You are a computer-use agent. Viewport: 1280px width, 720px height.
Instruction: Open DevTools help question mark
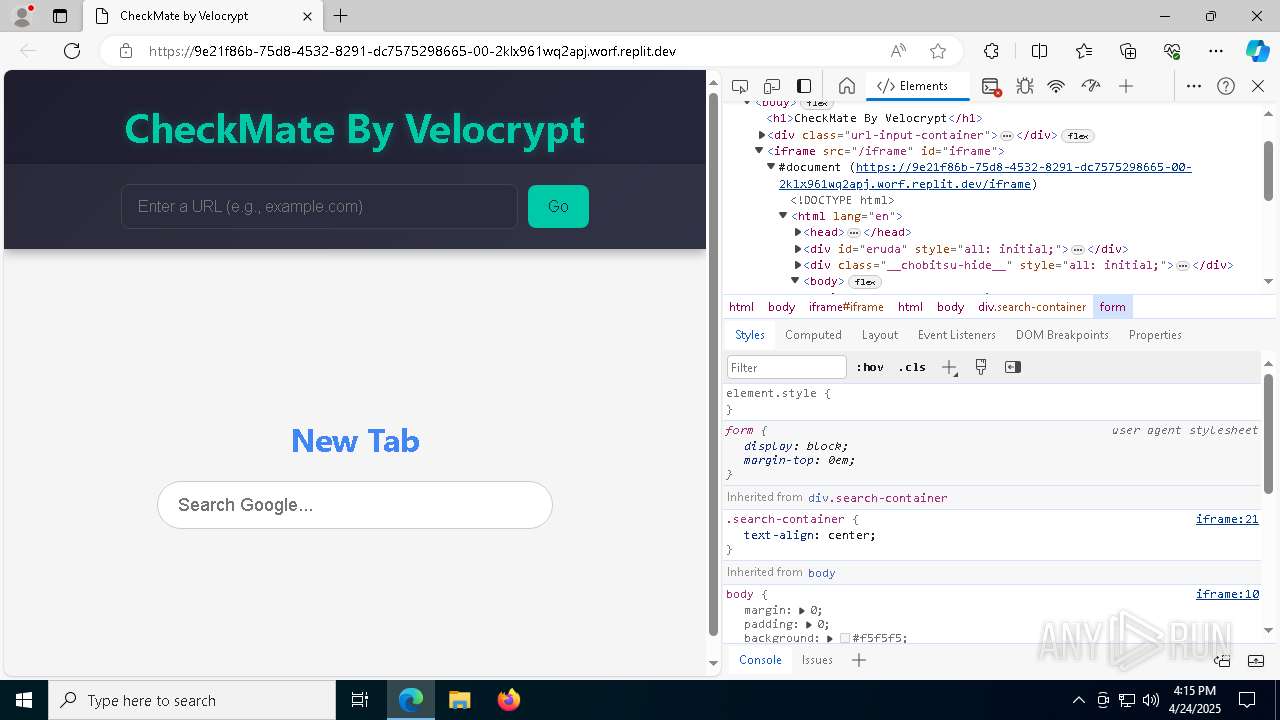pyautogui.click(x=1226, y=86)
